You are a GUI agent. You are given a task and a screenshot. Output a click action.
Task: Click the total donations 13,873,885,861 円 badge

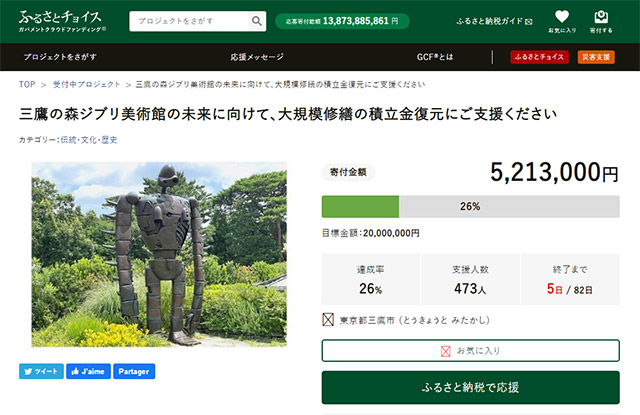(342, 21)
